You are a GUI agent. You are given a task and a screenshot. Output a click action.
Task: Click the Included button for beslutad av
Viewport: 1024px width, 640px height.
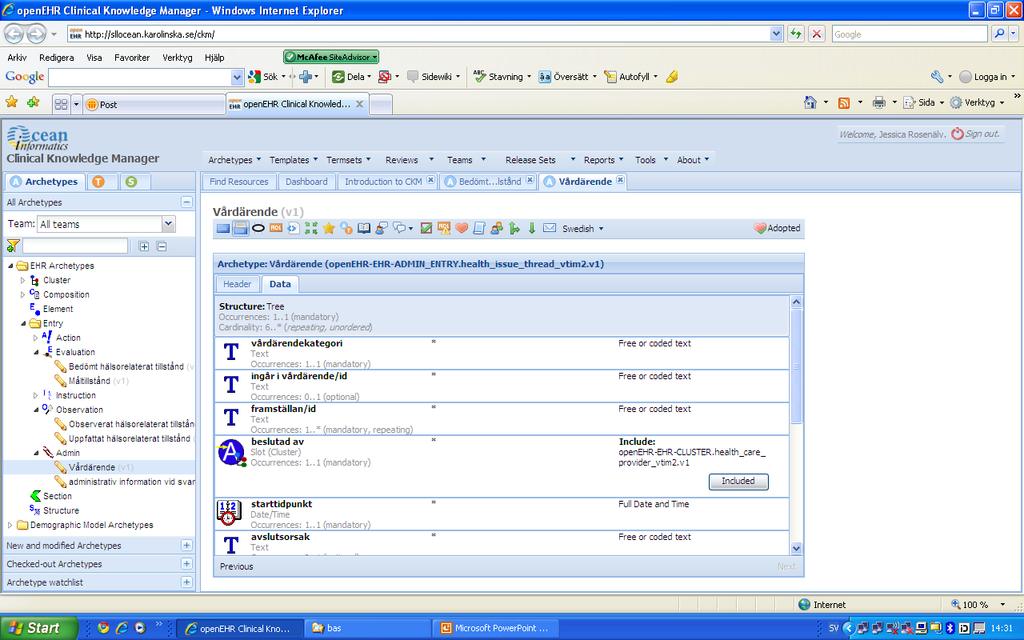738,481
